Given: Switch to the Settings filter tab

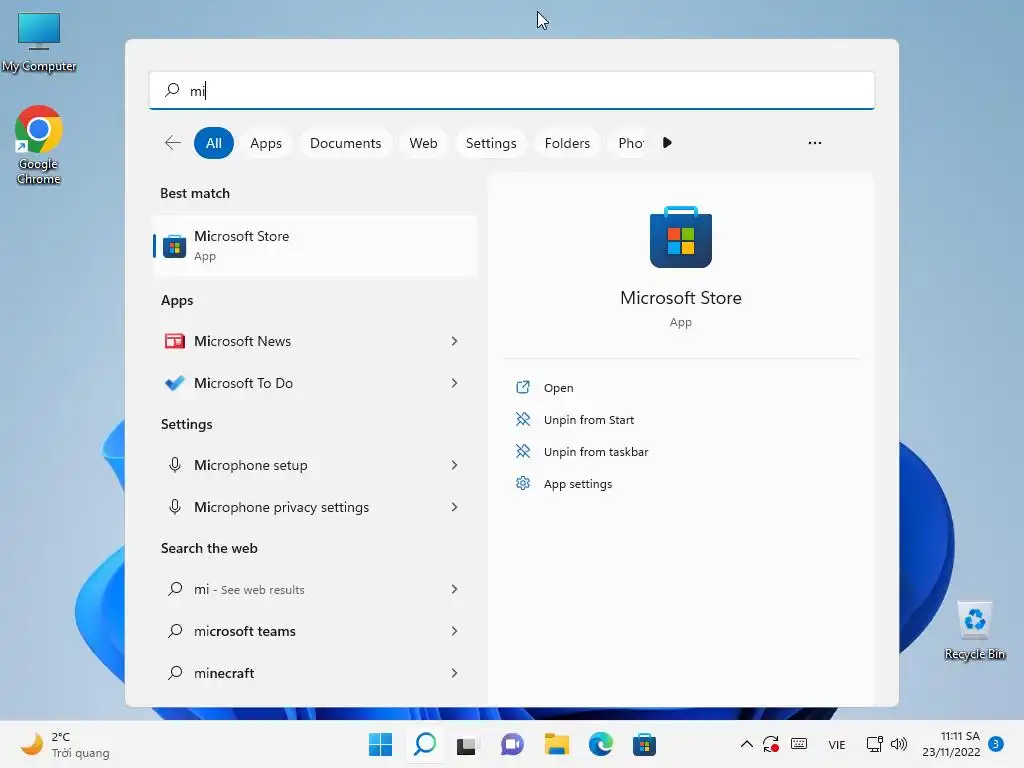Looking at the screenshot, I should (491, 143).
